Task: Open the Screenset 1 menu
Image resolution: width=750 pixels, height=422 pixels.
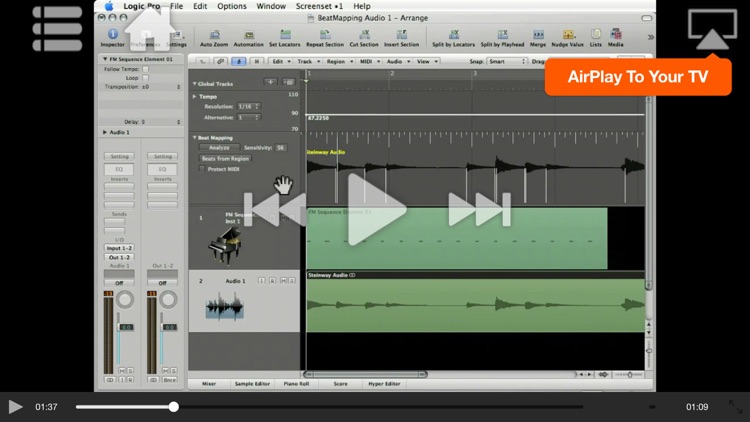Action: (319, 6)
